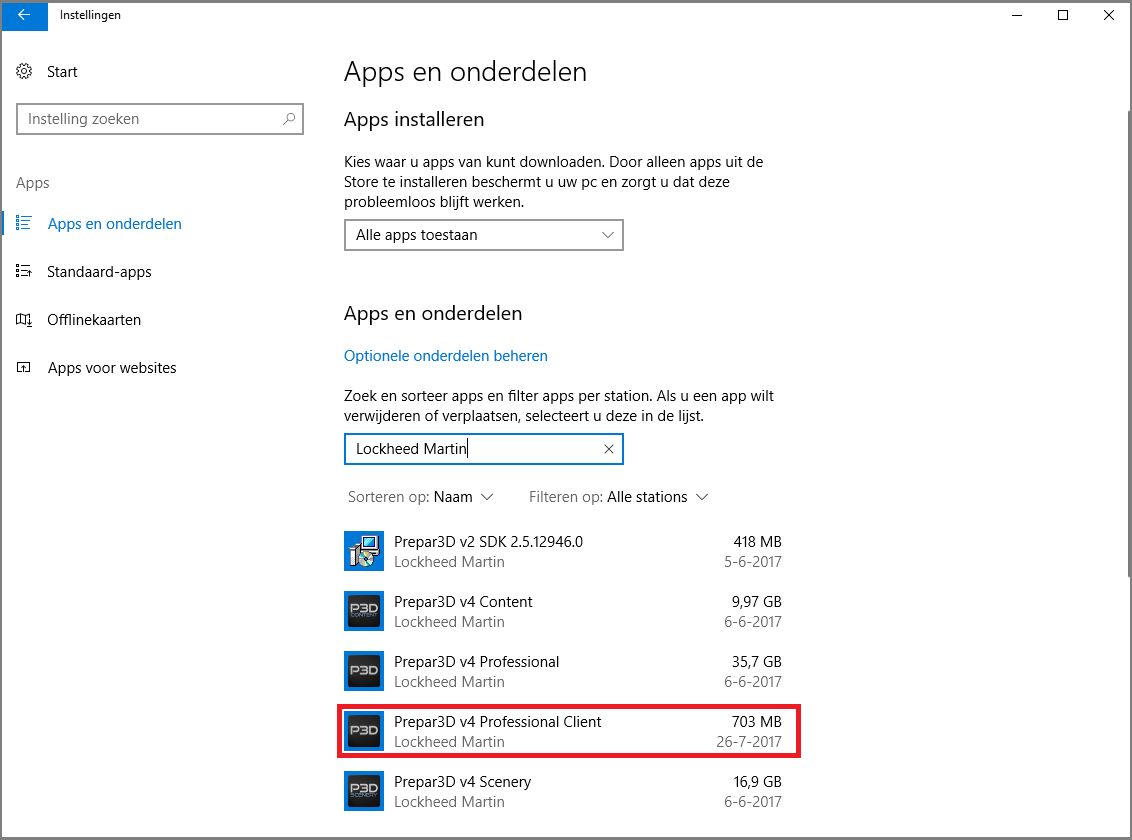Screen dimensions: 1132x840
Task: Click the Prepar3D v4 Professional Client icon
Action: [x=364, y=730]
